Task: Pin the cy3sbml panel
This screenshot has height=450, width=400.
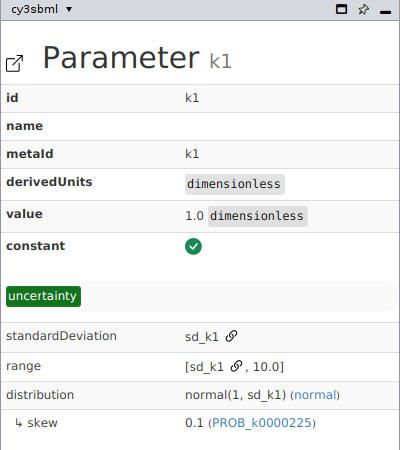Action: point(364,9)
